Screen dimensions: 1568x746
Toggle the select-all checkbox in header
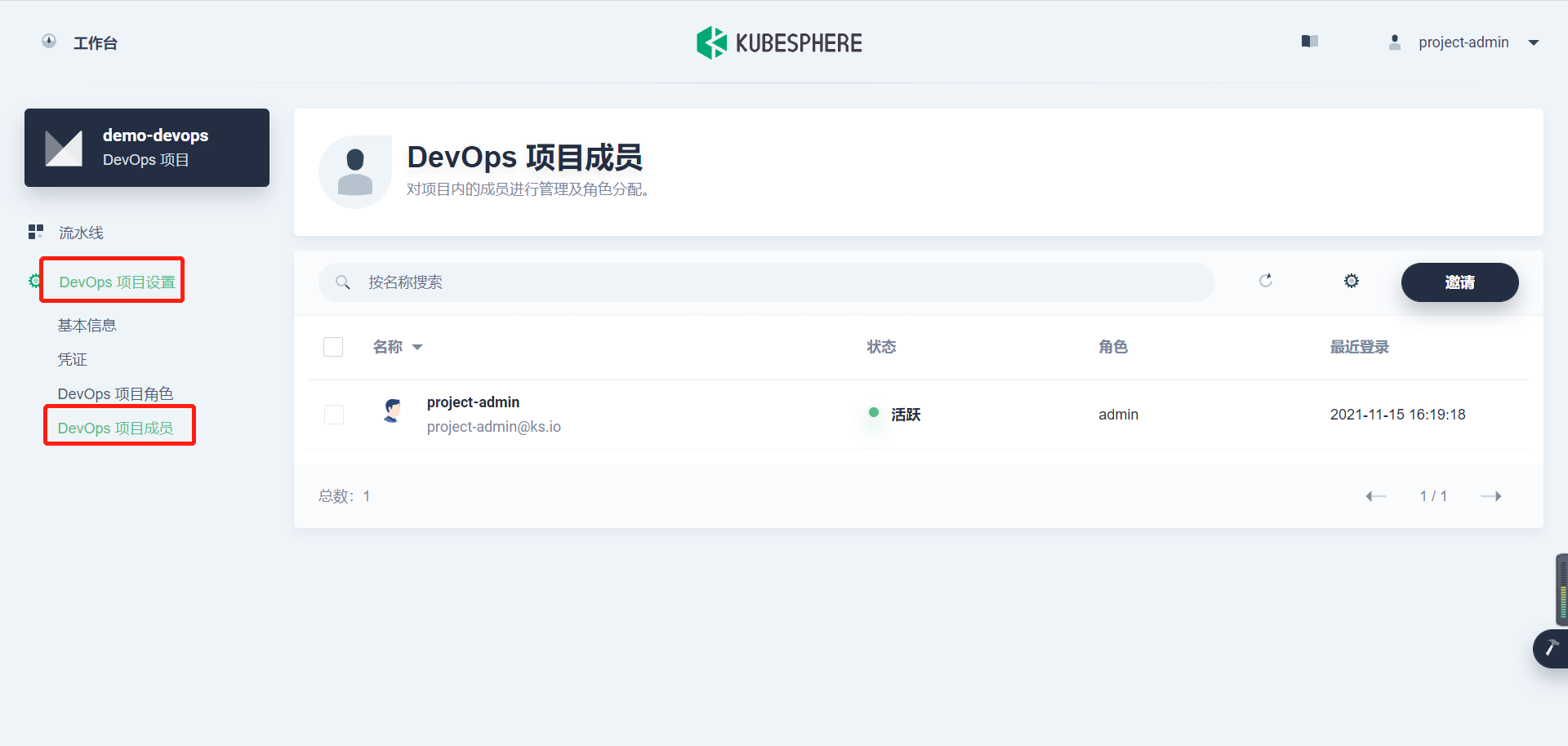pyautogui.click(x=333, y=347)
